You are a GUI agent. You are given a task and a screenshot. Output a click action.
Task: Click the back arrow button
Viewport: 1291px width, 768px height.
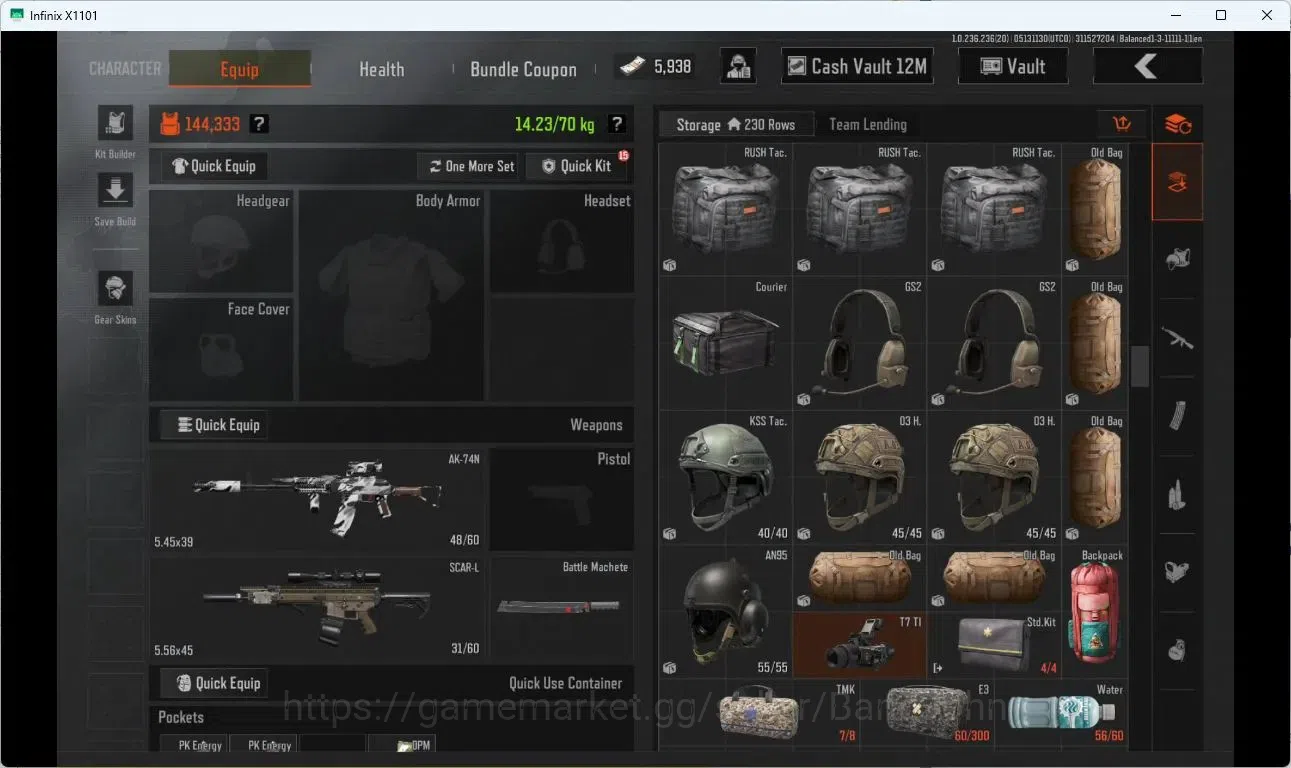tap(1147, 66)
